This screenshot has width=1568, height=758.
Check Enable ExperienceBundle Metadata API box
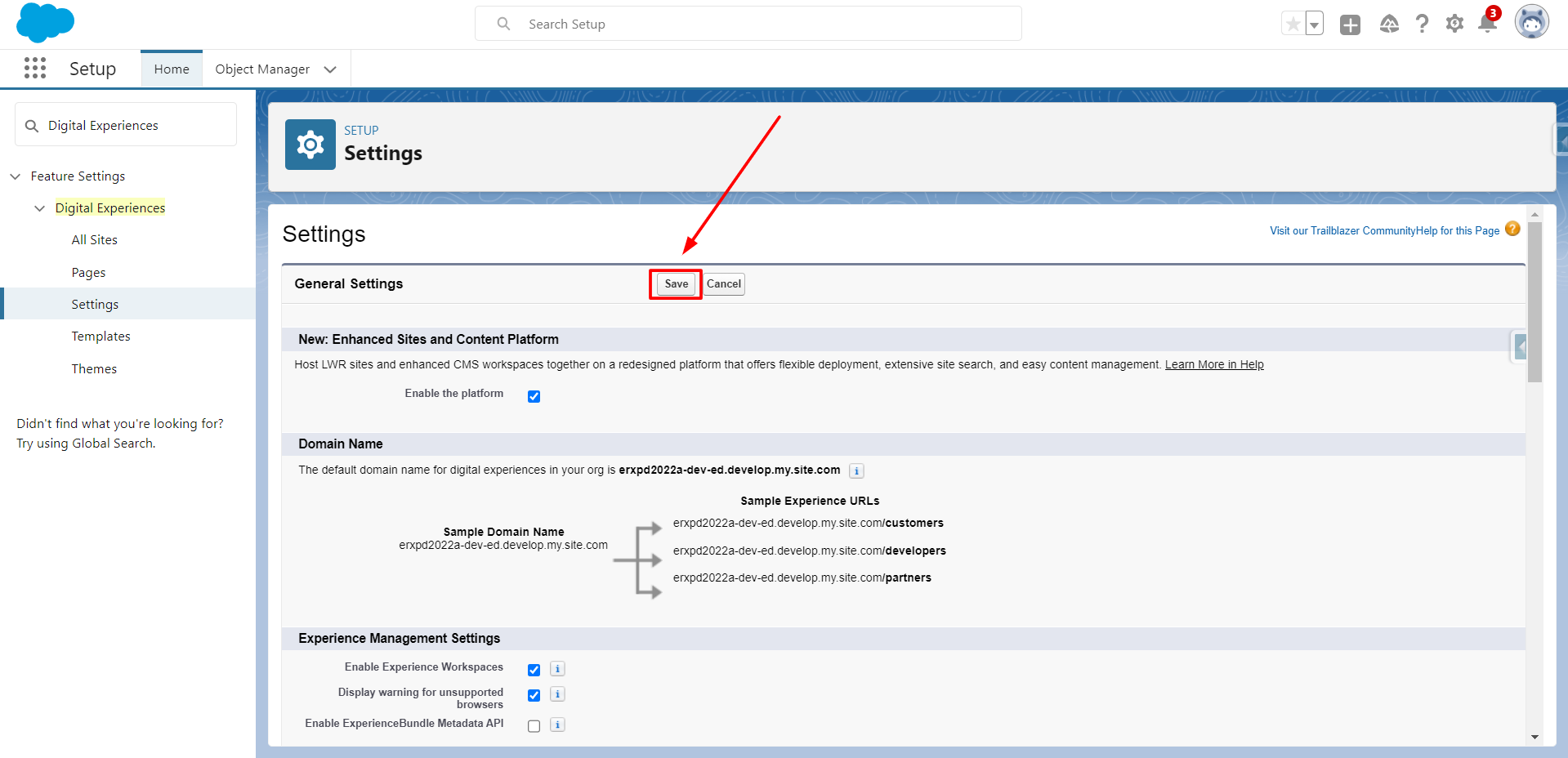[x=534, y=726]
